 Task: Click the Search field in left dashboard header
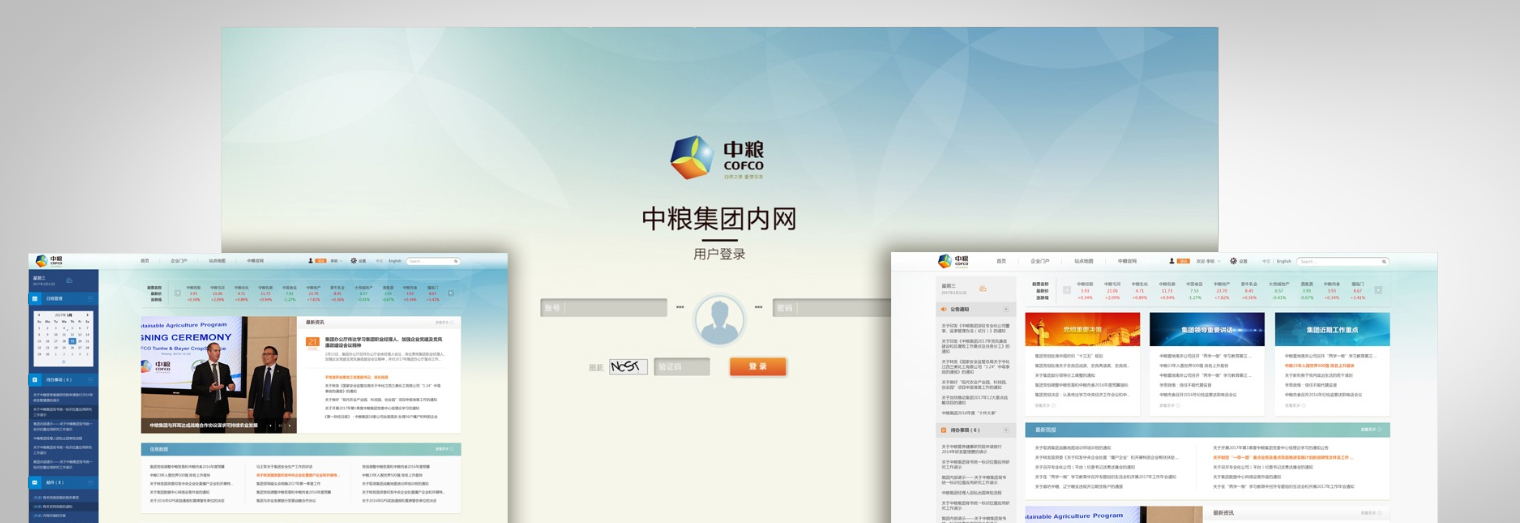point(433,261)
